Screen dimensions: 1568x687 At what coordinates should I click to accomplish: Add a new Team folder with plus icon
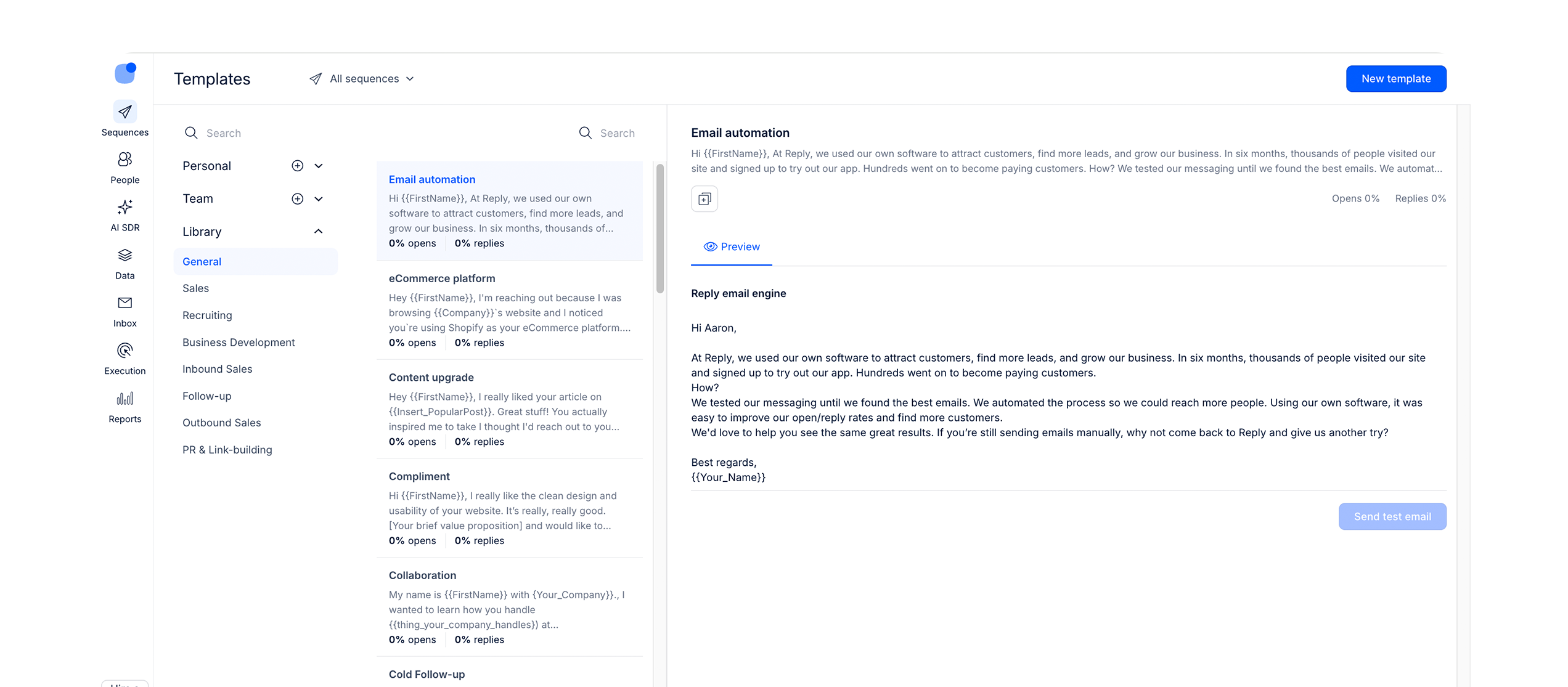coord(298,199)
